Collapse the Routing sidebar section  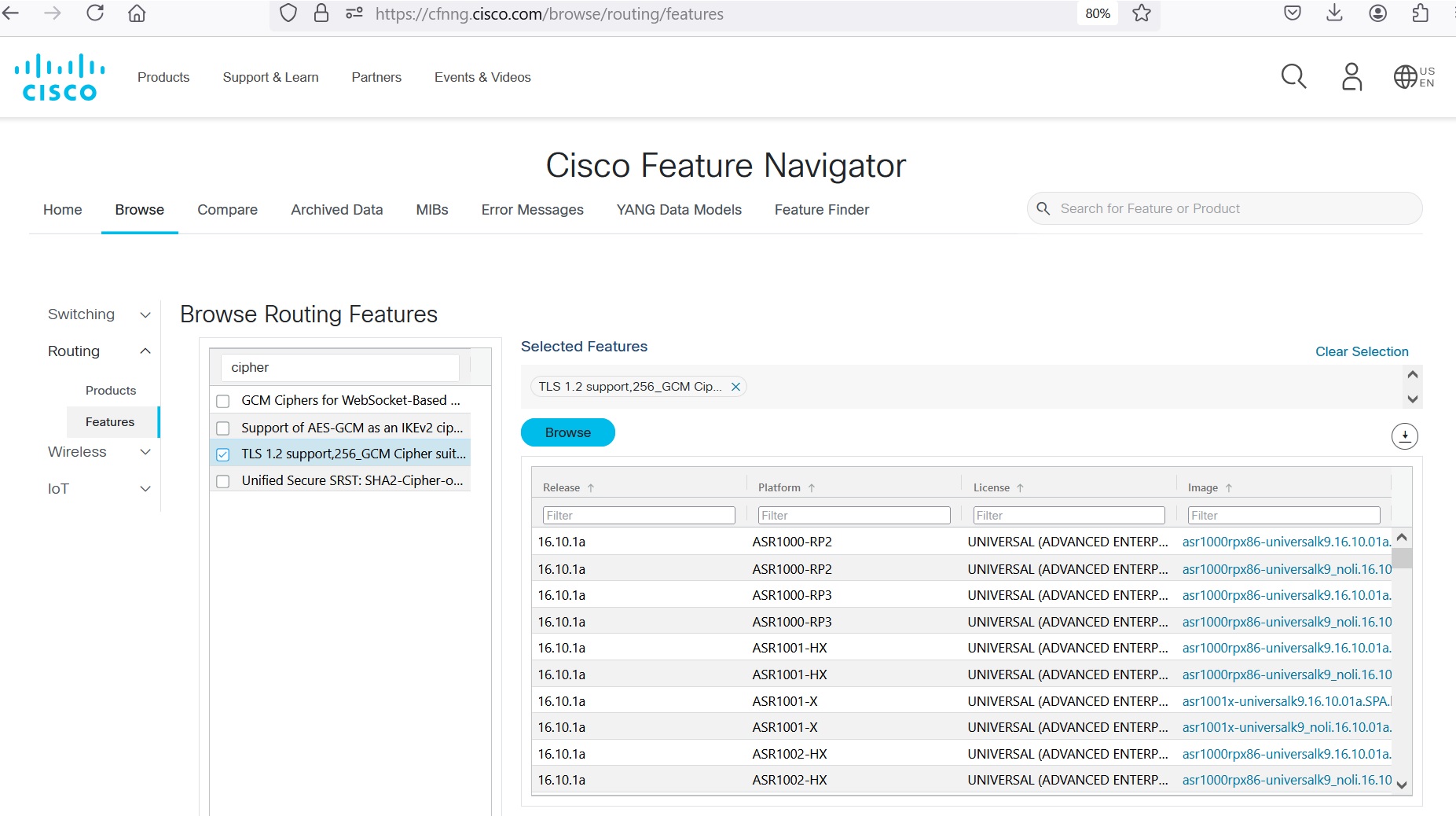145,351
